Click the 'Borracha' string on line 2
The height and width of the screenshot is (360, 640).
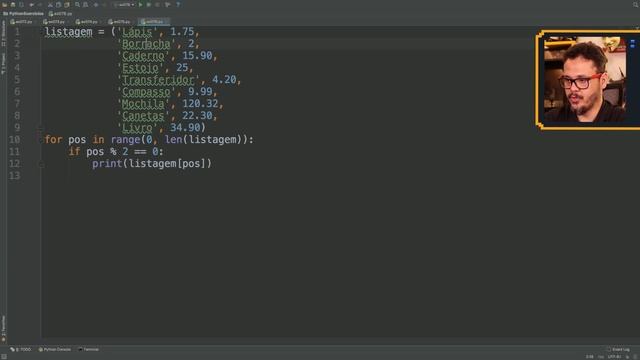click(146, 44)
